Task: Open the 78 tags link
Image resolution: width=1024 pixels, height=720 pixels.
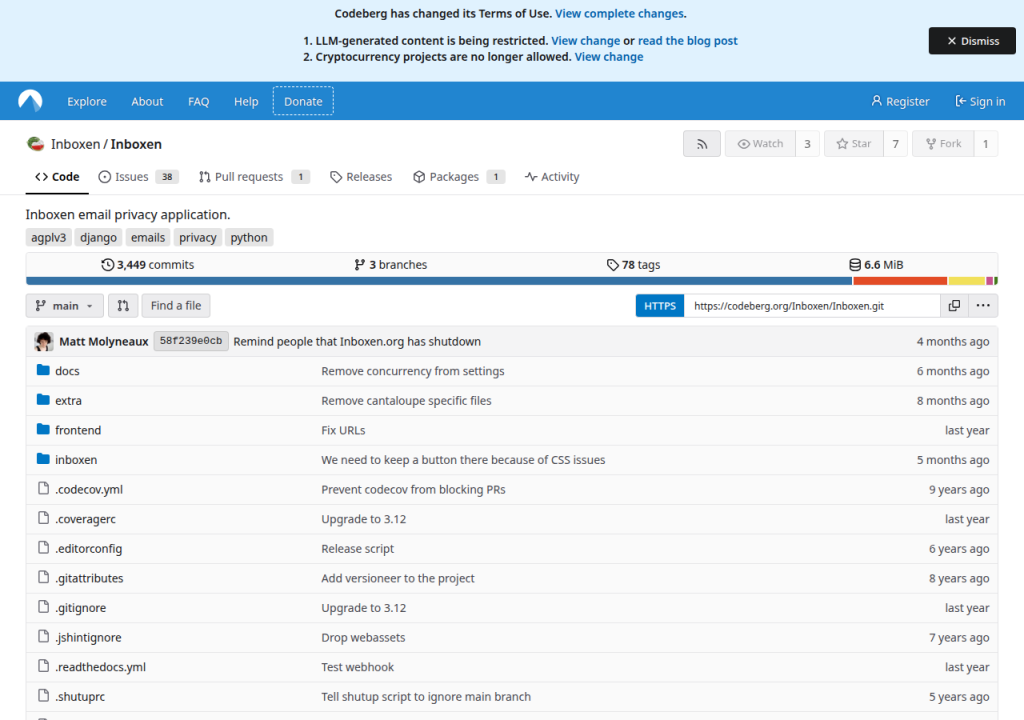Action: pos(633,265)
